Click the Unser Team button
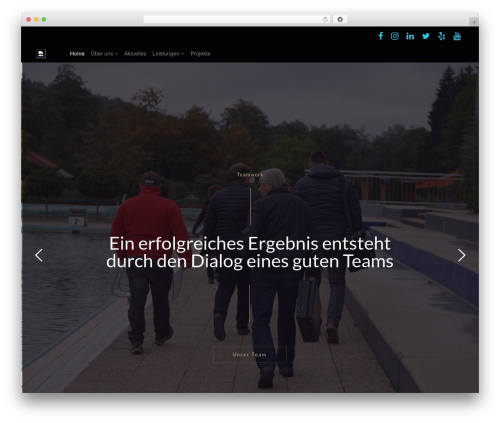This screenshot has width=500, height=423. [x=250, y=354]
